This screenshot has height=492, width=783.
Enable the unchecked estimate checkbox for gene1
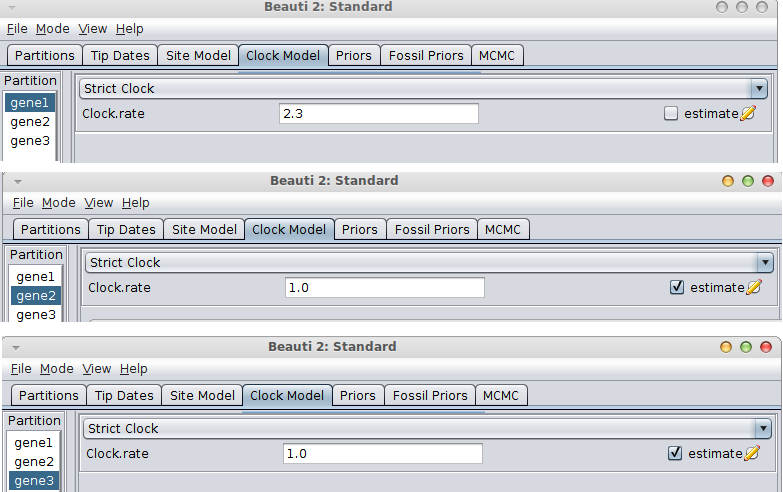click(671, 113)
